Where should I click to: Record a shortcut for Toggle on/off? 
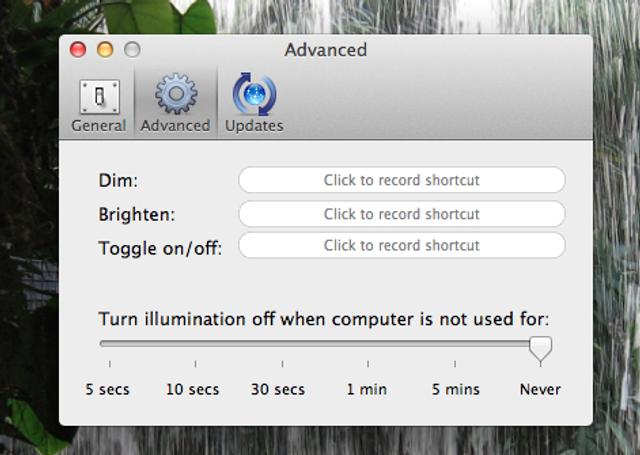point(401,245)
